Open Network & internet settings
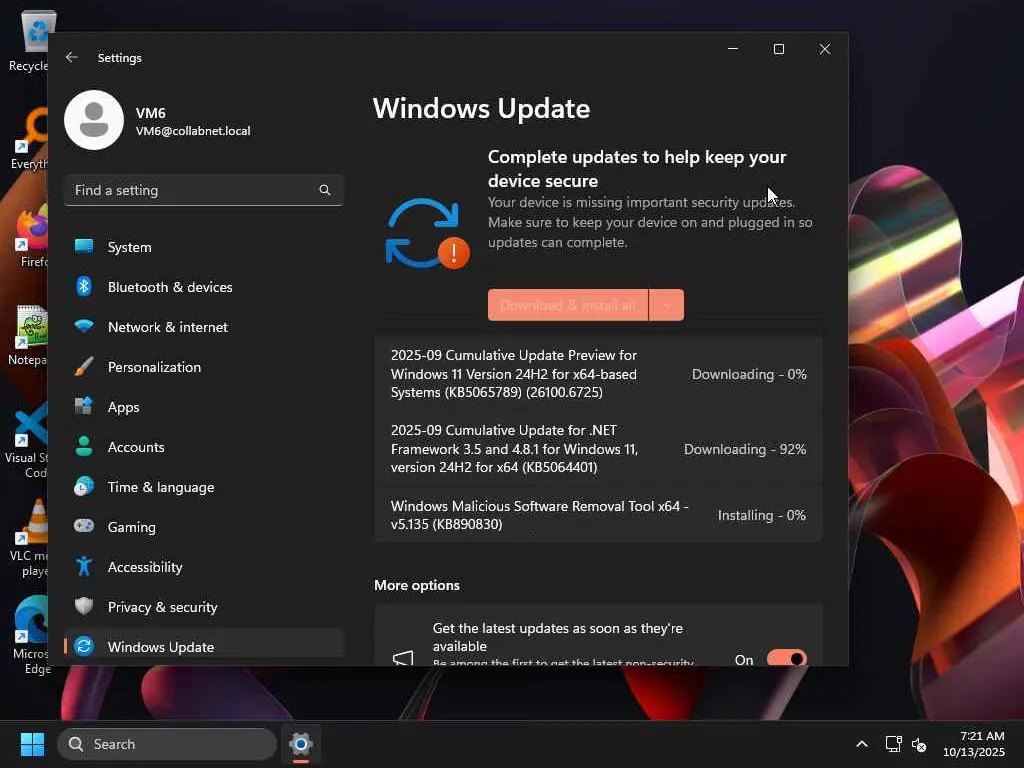Image resolution: width=1024 pixels, height=768 pixels. (x=204, y=327)
